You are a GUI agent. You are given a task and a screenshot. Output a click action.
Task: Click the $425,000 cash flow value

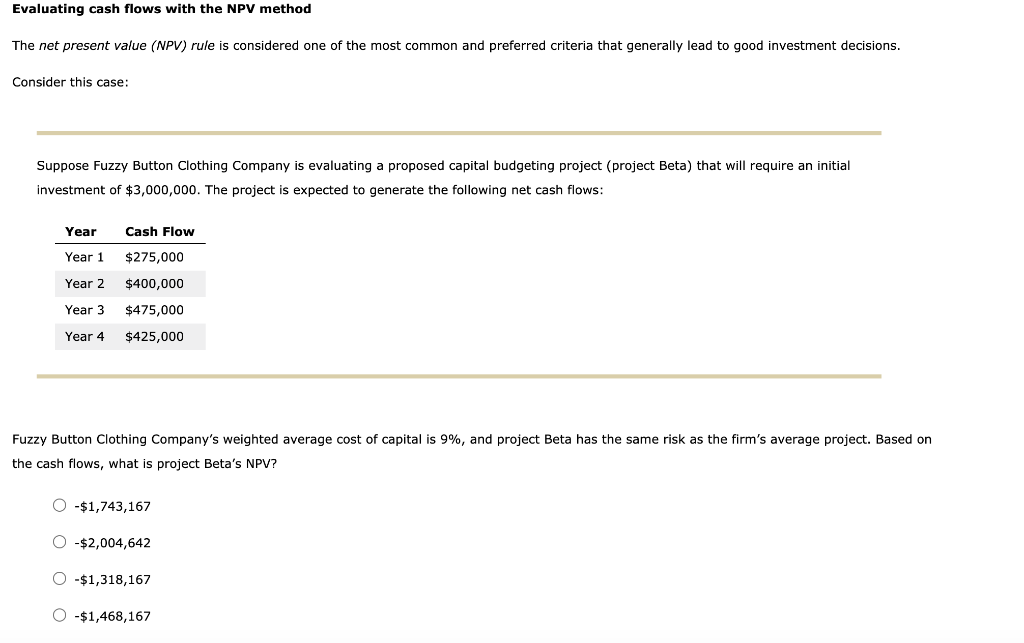click(x=154, y=336)
